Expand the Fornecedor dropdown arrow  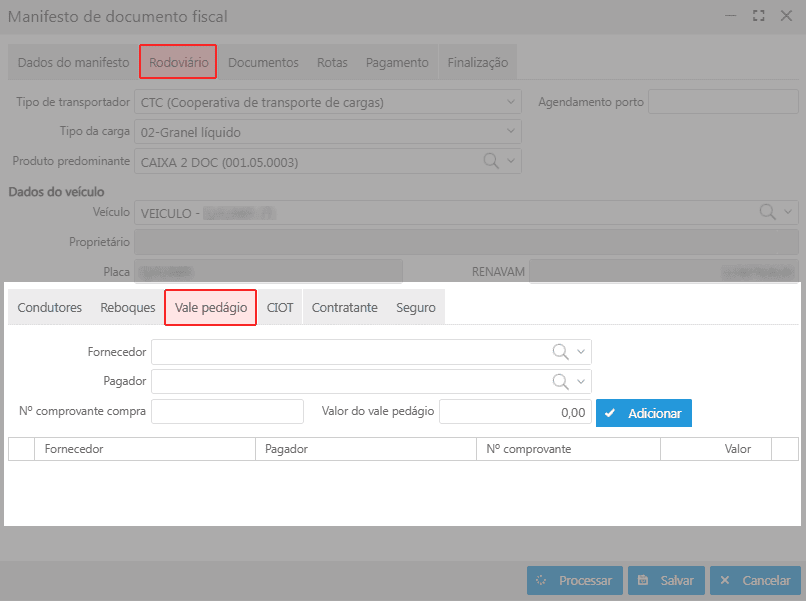(581, 352)
